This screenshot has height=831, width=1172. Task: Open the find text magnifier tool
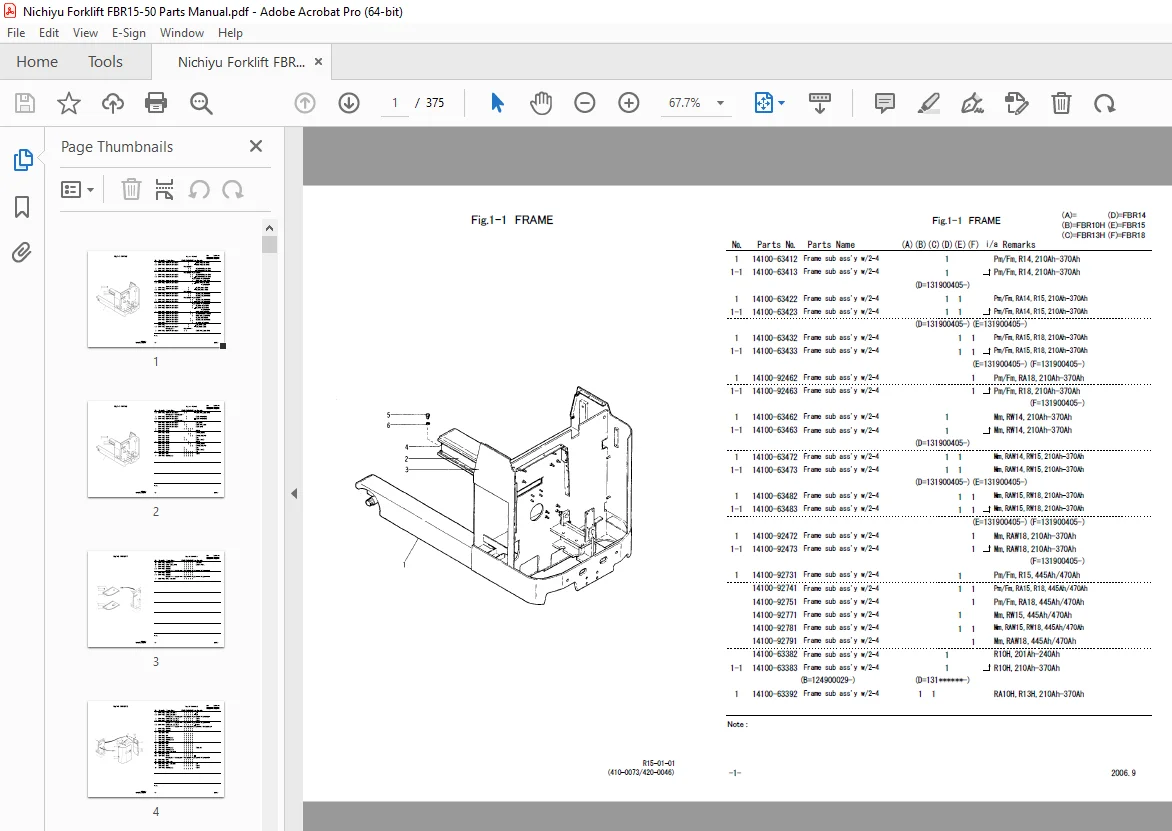(201, 103)
